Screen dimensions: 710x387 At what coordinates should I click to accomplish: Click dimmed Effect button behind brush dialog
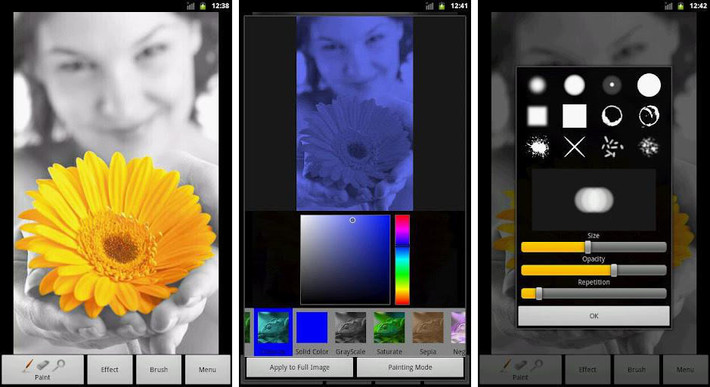587,370
